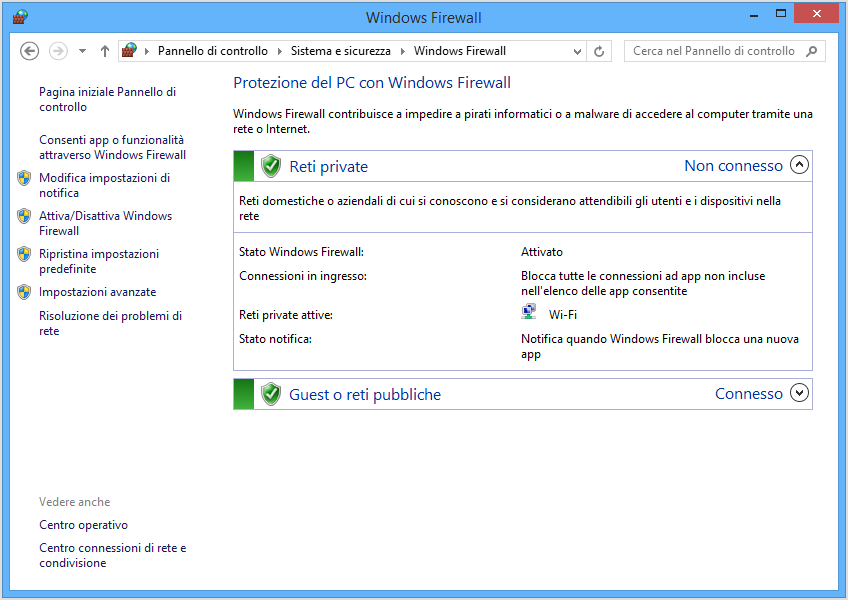Close the Windows Firewall window
Screen dimensions: 848x600
(816, 14)
